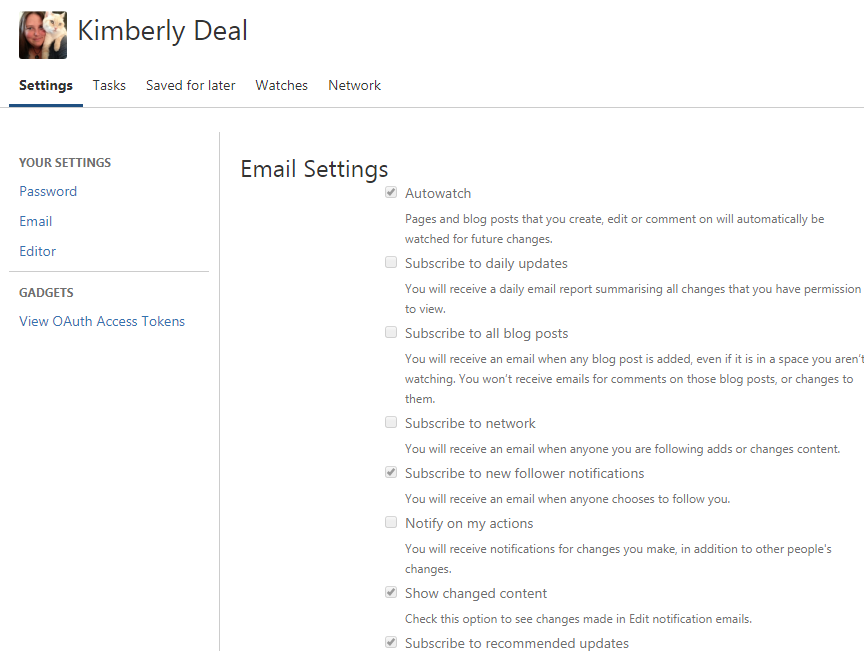This screenshot has width=864, height=651.
Task: Click Kimberly Deal's profile avatar picture
Action: (43, 35)
